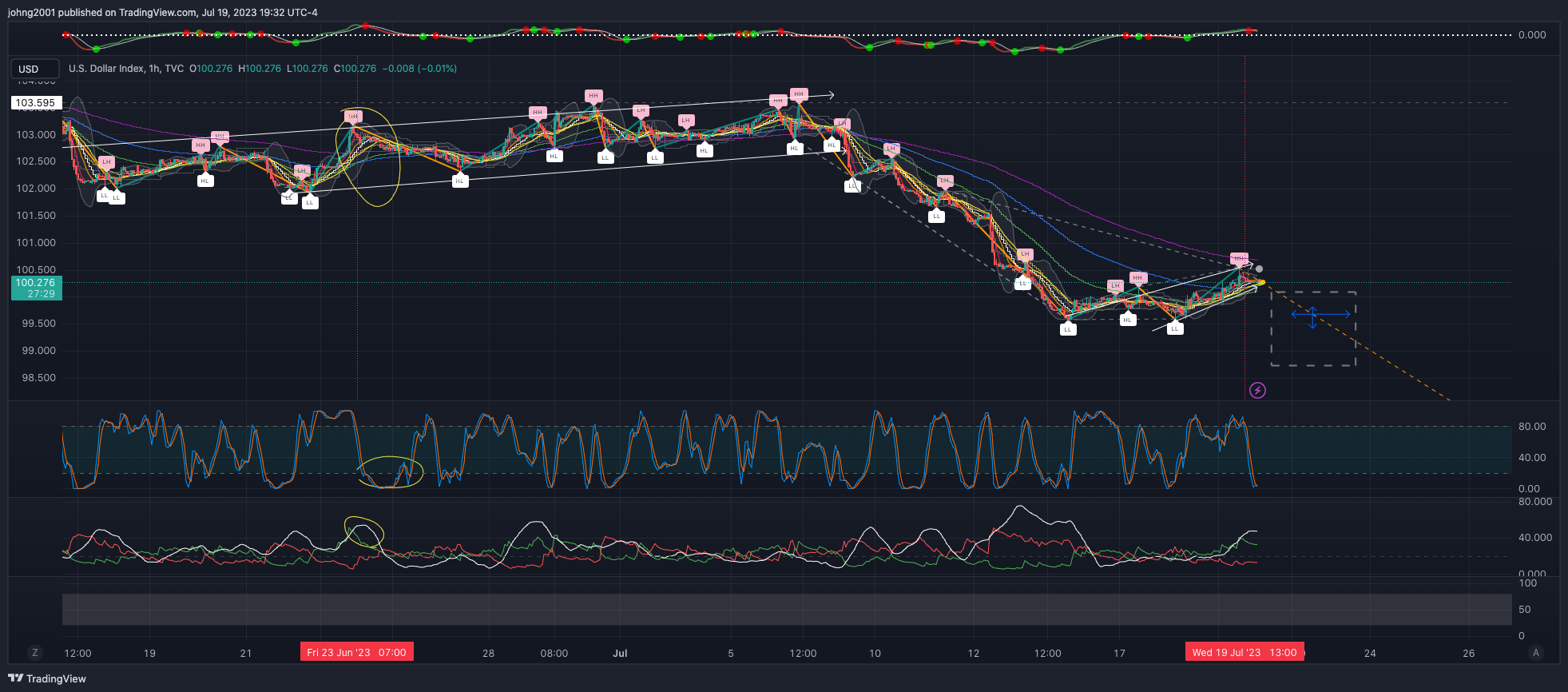Click the 26 date label on time axis
The height and width of the screenshot is (692, 1568).
(x=1469, y=654)
